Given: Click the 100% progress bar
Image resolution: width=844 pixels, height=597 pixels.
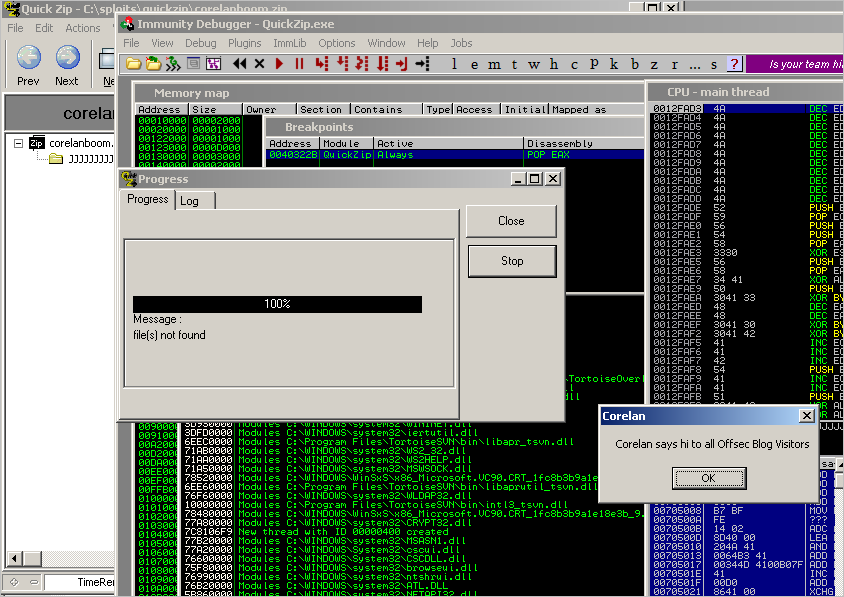Looking at the screenshot, I should click(x=277, y=304).
